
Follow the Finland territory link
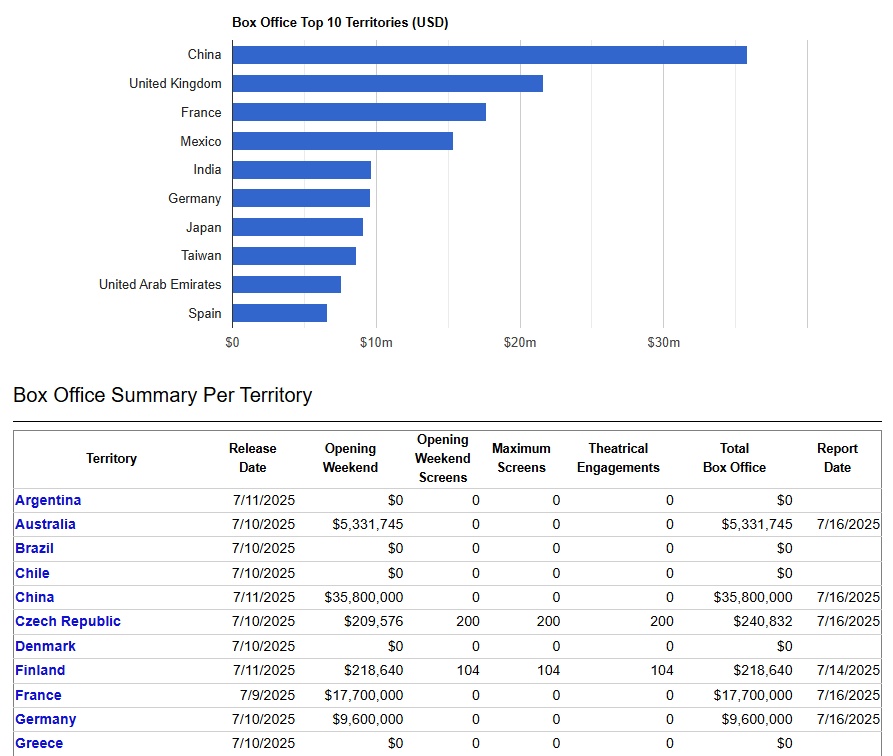click(40, 670)
